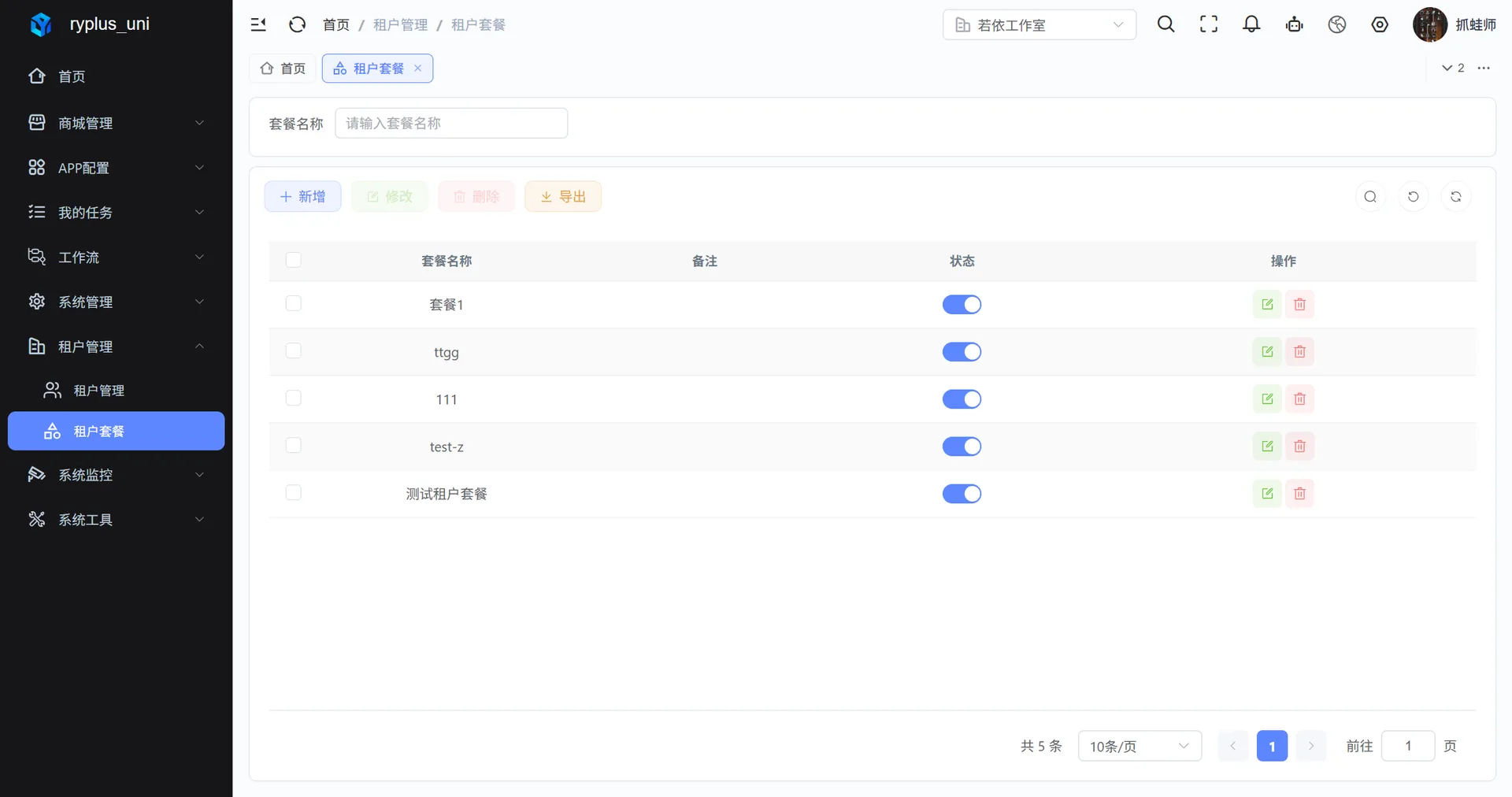Click the green edit icon for 套餐1
Image resolution: width=1512 pixels, height=797 pixels.
pos(1267,304)
